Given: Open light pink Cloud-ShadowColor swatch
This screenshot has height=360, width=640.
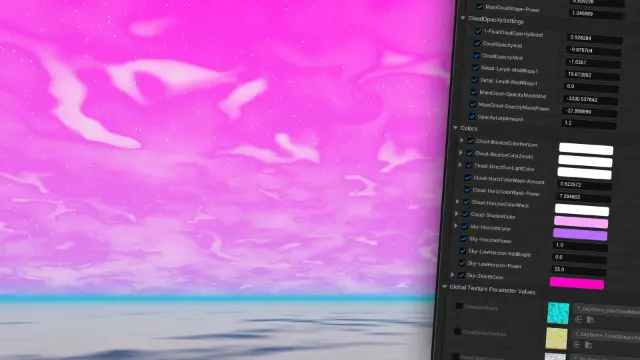Looking at the screenshot, I should [581, 222].
